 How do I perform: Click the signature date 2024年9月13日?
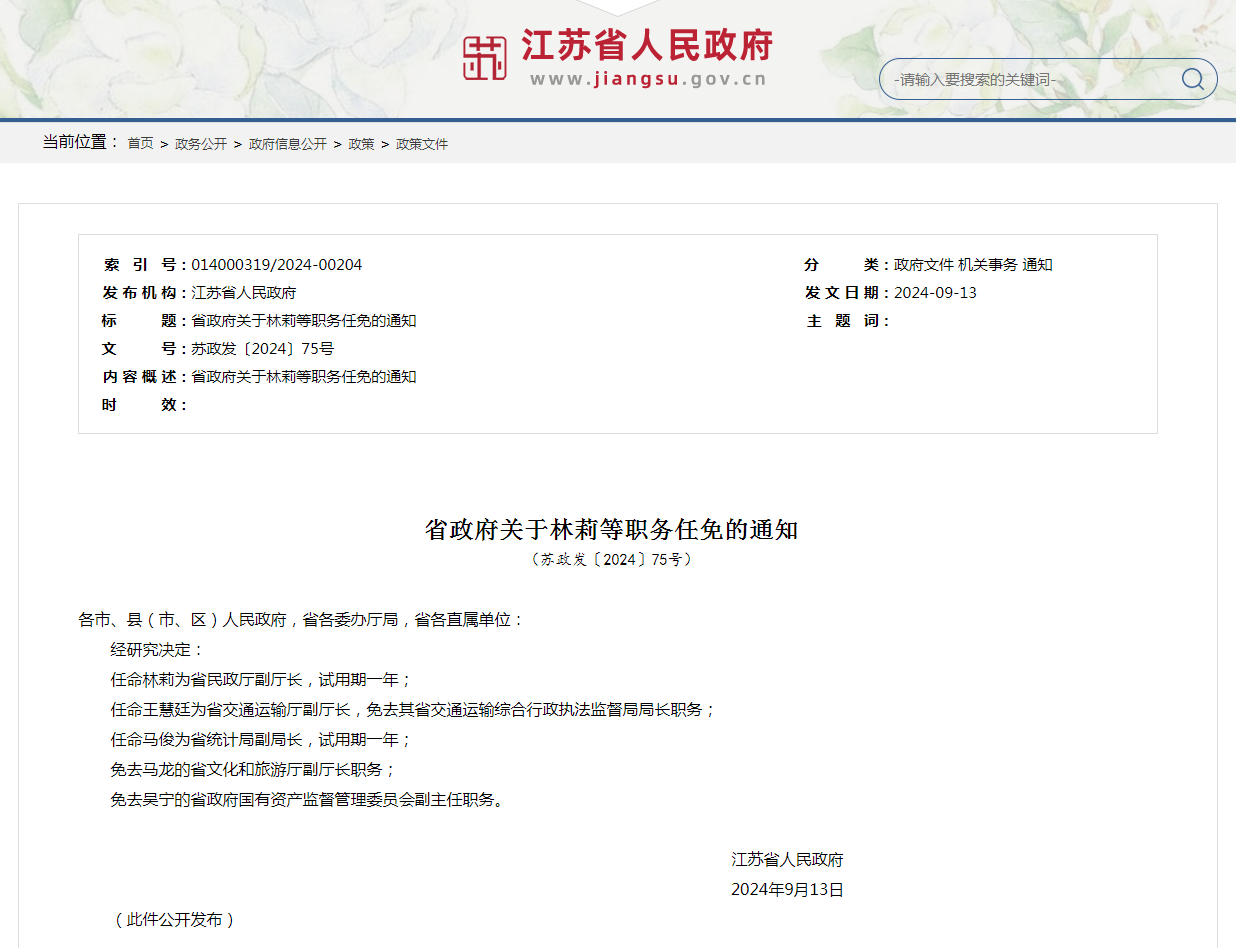(x=787, y=890)
